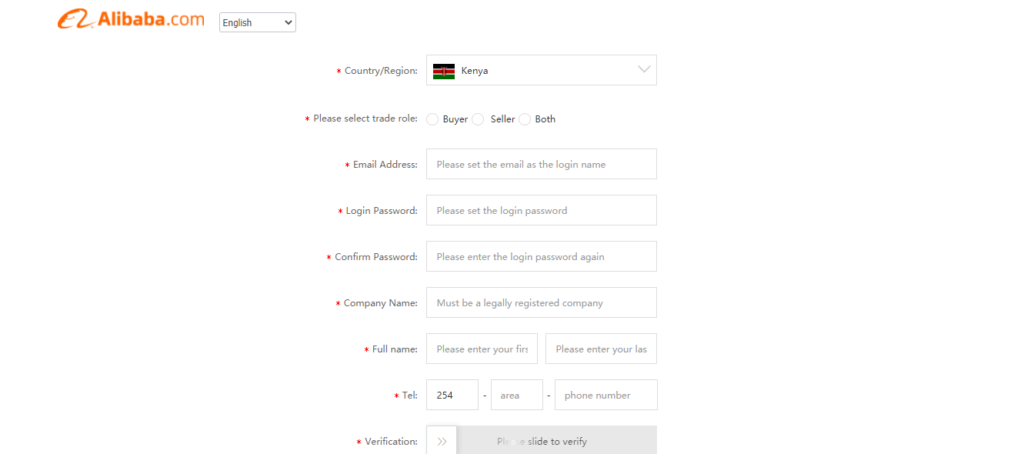
Task: Click the Alibaba.com logo
Action: (131, 20)
